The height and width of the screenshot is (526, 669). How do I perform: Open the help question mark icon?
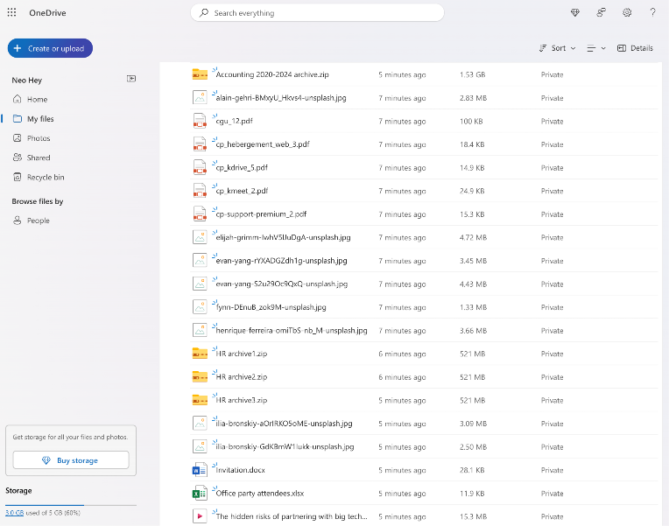[x=652, y=13]
